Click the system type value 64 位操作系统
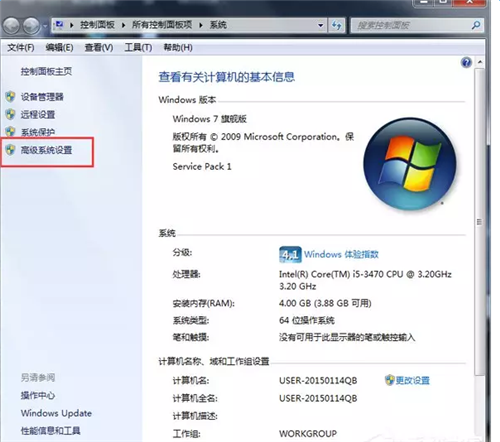Image resolution: width=500 pixels, height=442 pixels. point(307,321)
